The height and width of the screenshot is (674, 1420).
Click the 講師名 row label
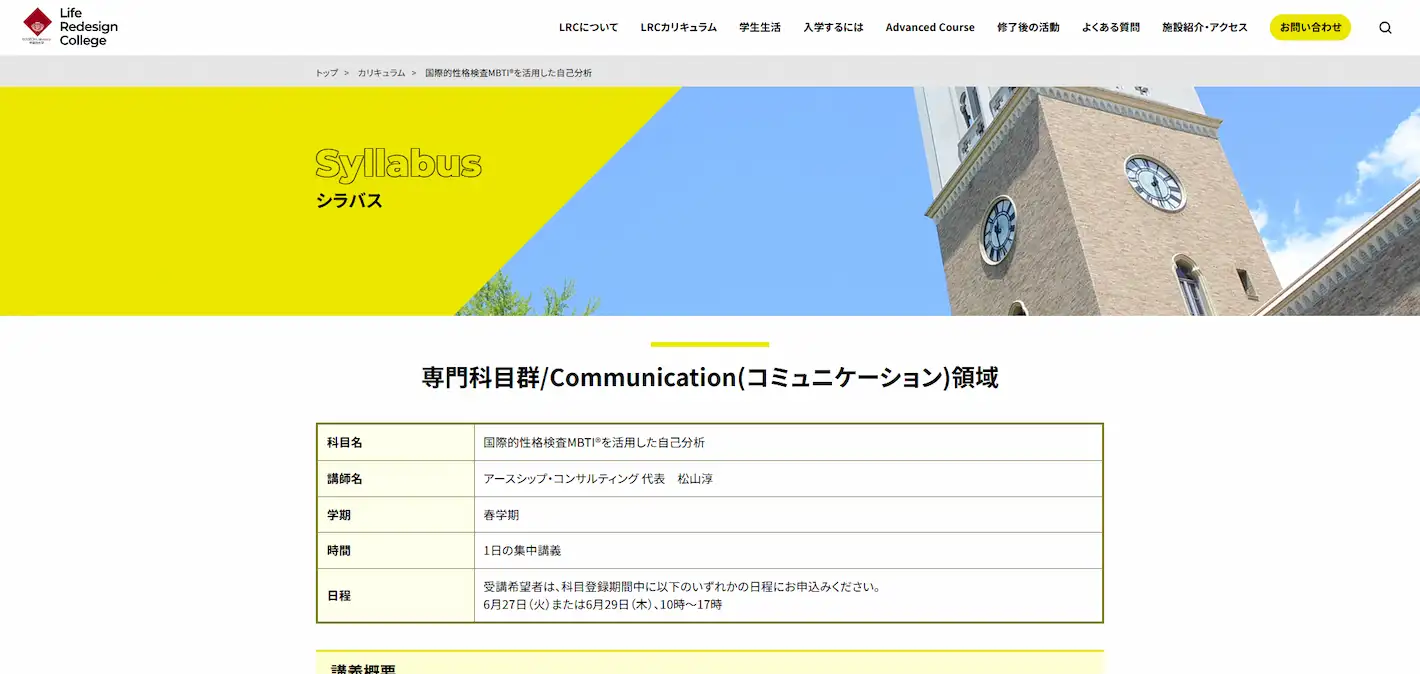tap(345, 479)
